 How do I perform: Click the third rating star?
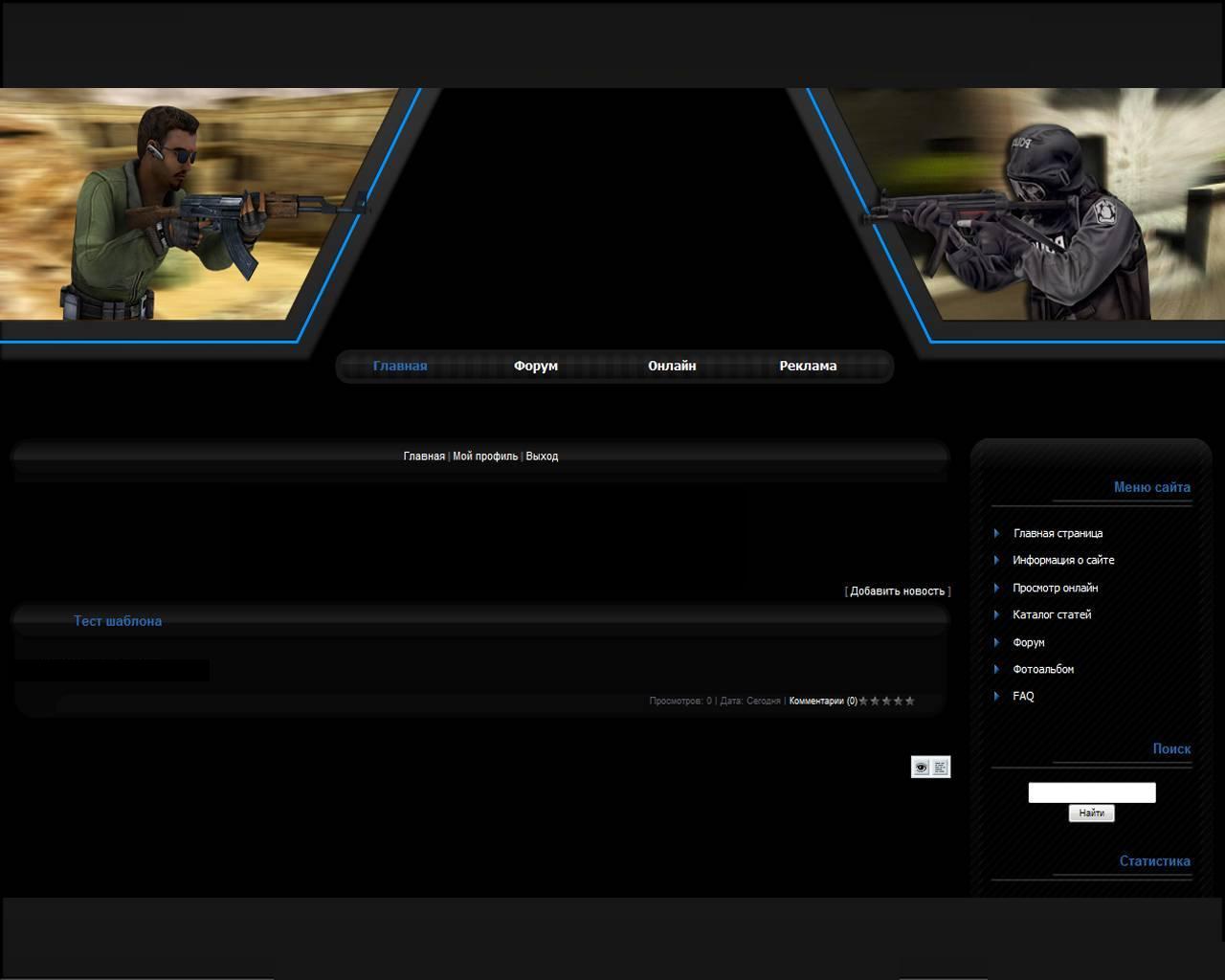point(886,702)
